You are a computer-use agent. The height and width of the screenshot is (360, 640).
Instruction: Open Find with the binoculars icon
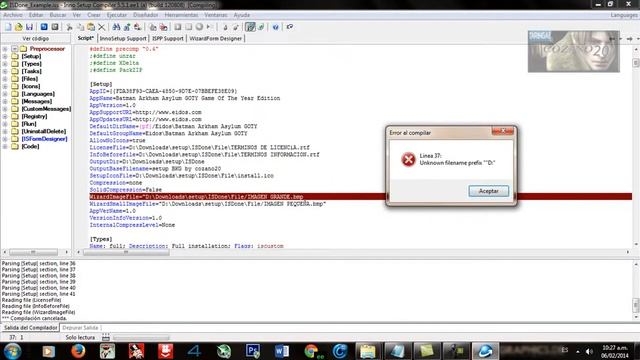click(116, 27)
